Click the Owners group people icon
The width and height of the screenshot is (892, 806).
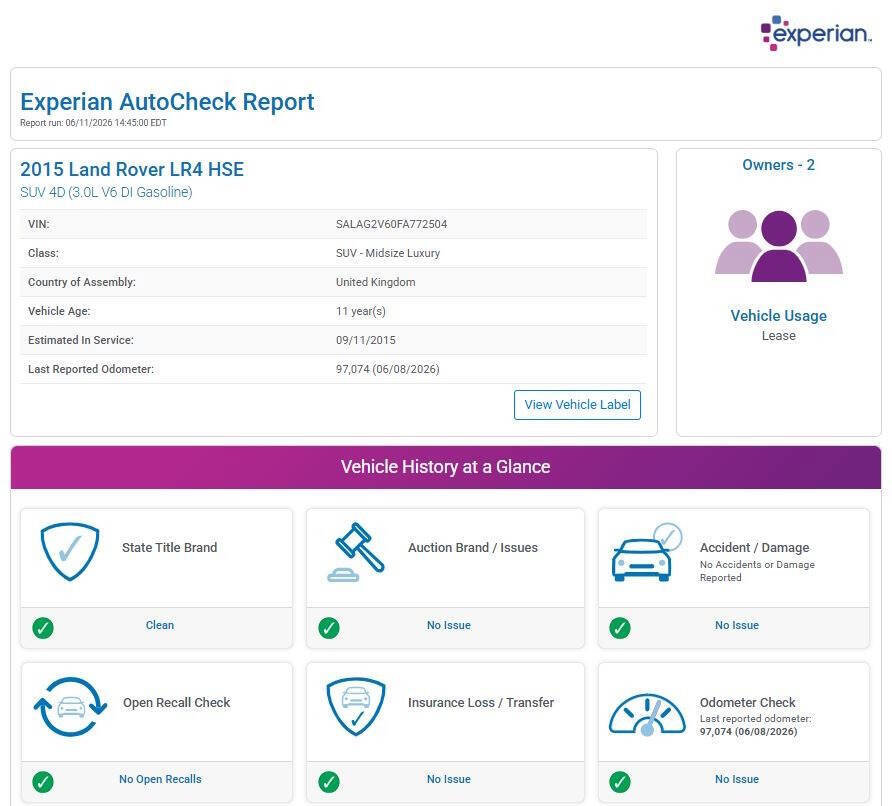click(778, 246)
